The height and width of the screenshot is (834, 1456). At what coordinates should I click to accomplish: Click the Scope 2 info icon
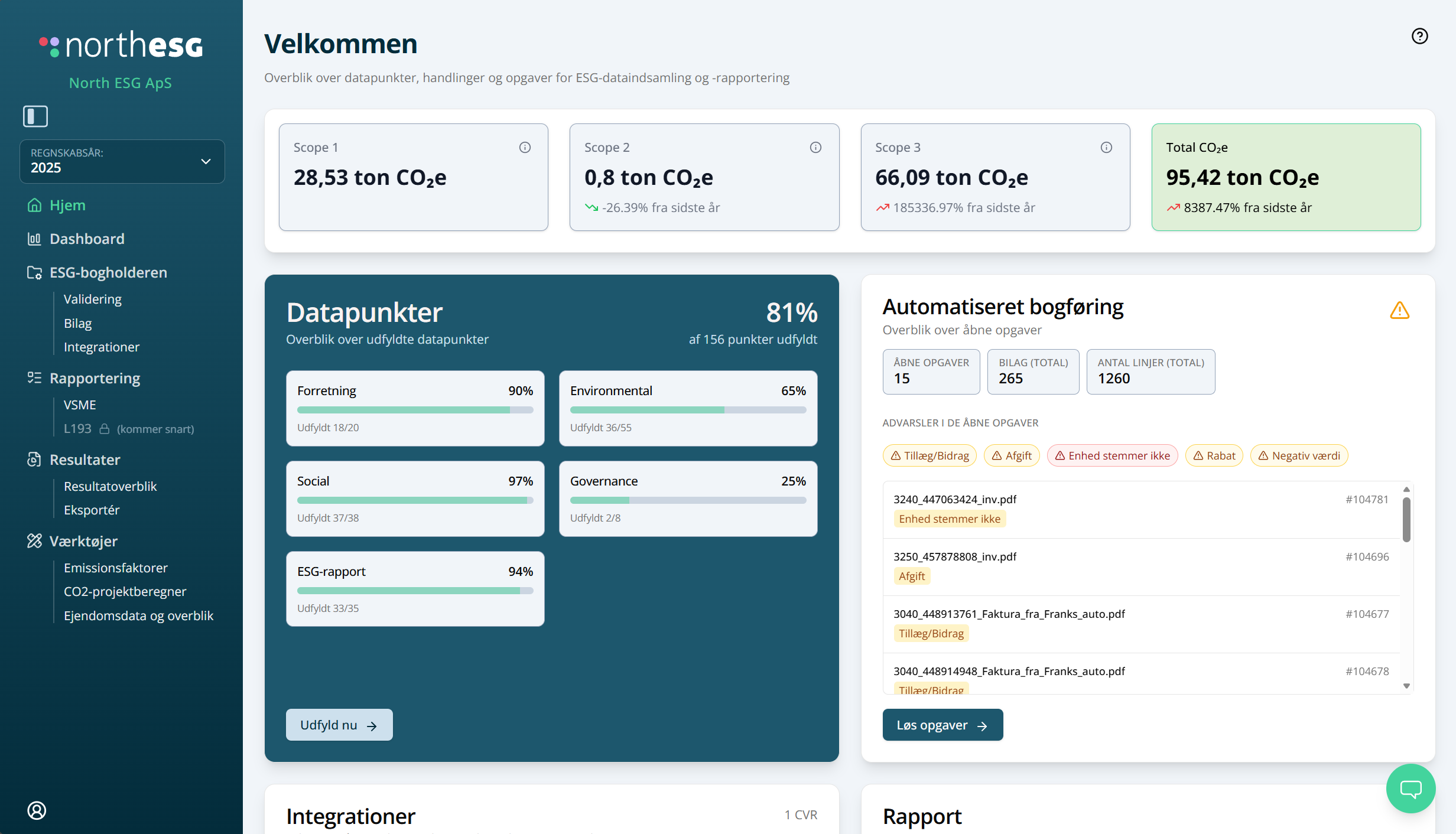pyautogui.click(x=815, y=148)
